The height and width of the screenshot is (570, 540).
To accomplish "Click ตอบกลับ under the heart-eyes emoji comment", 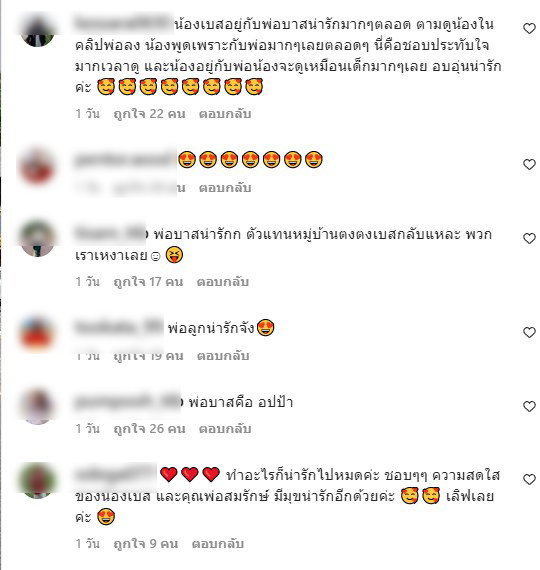I will 225,188.
